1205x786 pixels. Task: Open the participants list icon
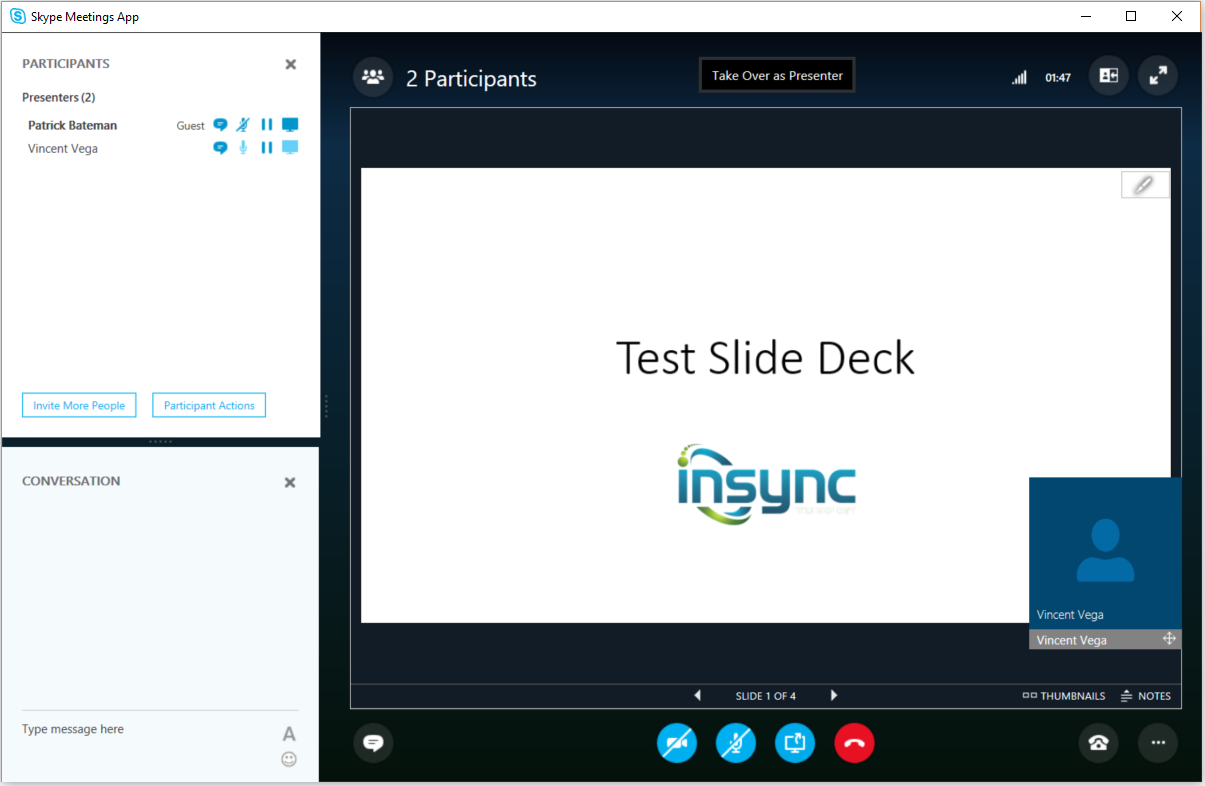click(x=373, y=76)
